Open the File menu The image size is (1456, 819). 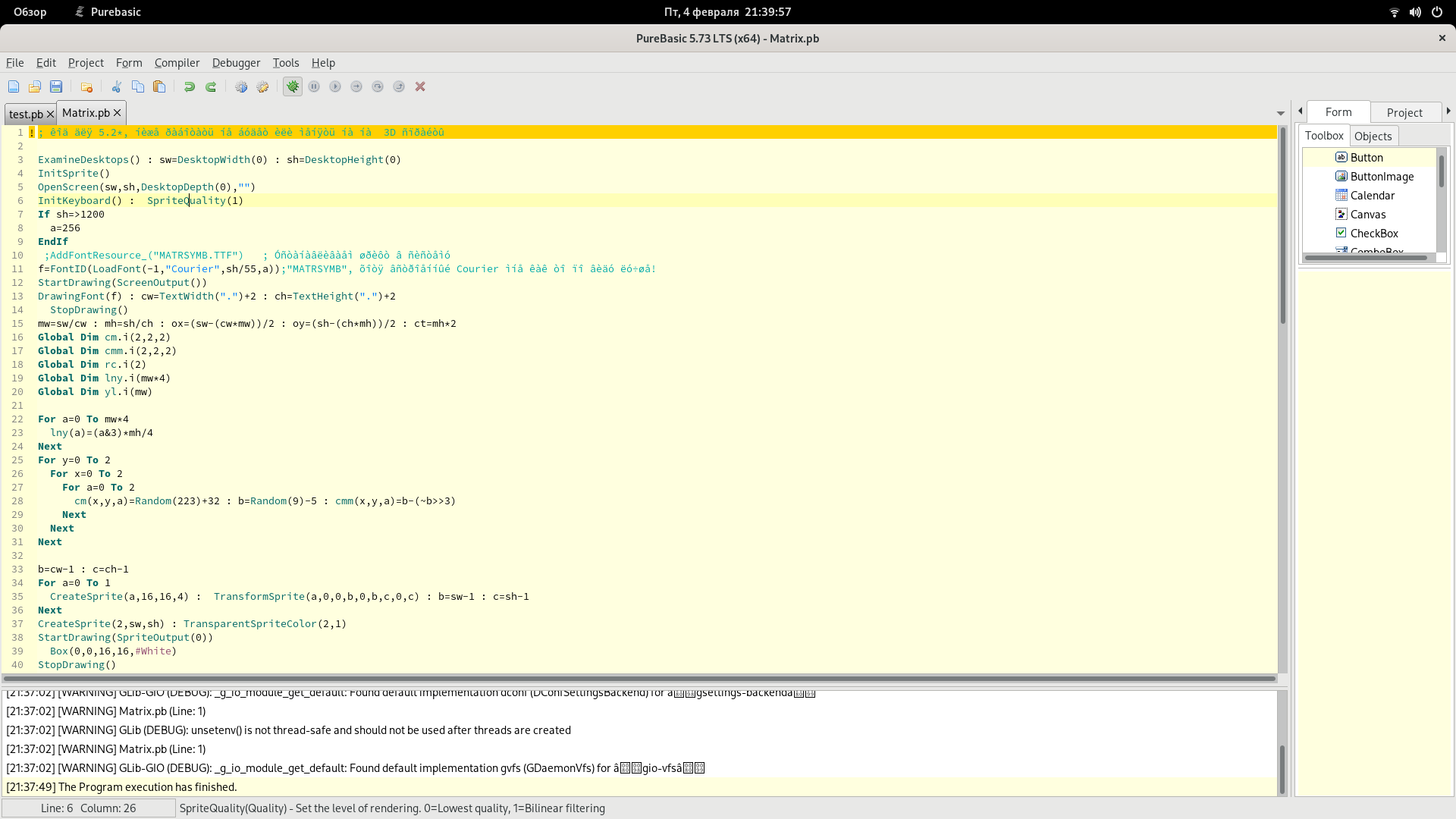[x=15, y=63]
